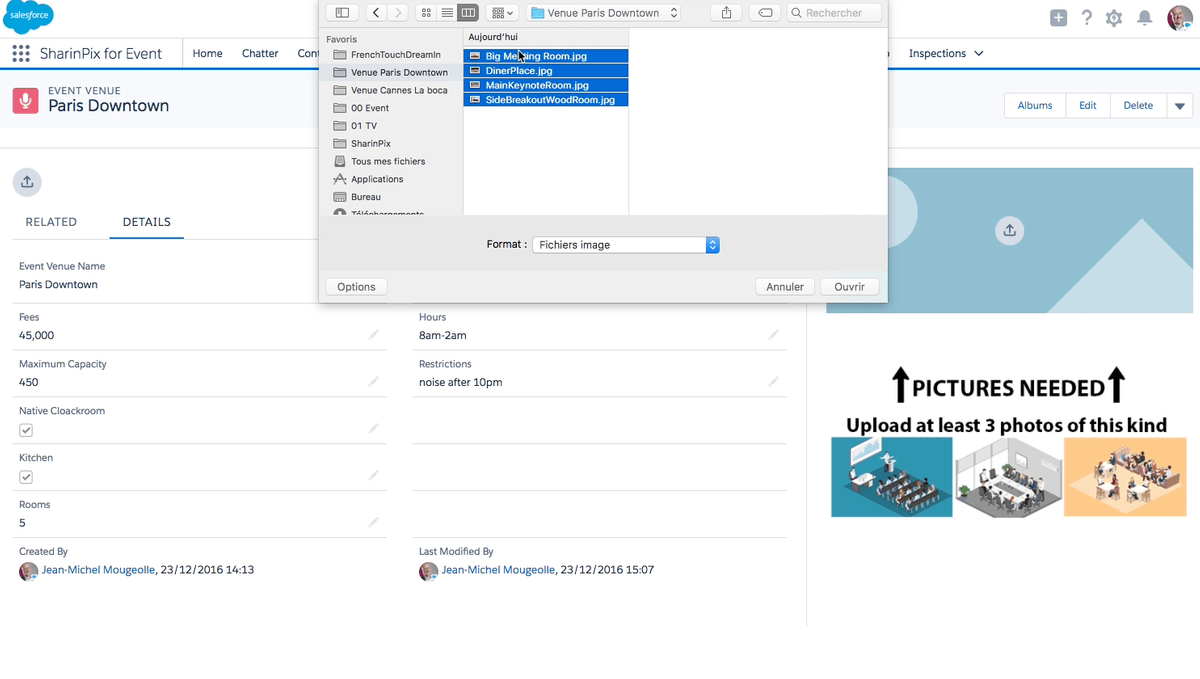The height and width of the screenshot is (679, 1200).
Task: Go forward in the file dialog
Action: coord(399,13)
